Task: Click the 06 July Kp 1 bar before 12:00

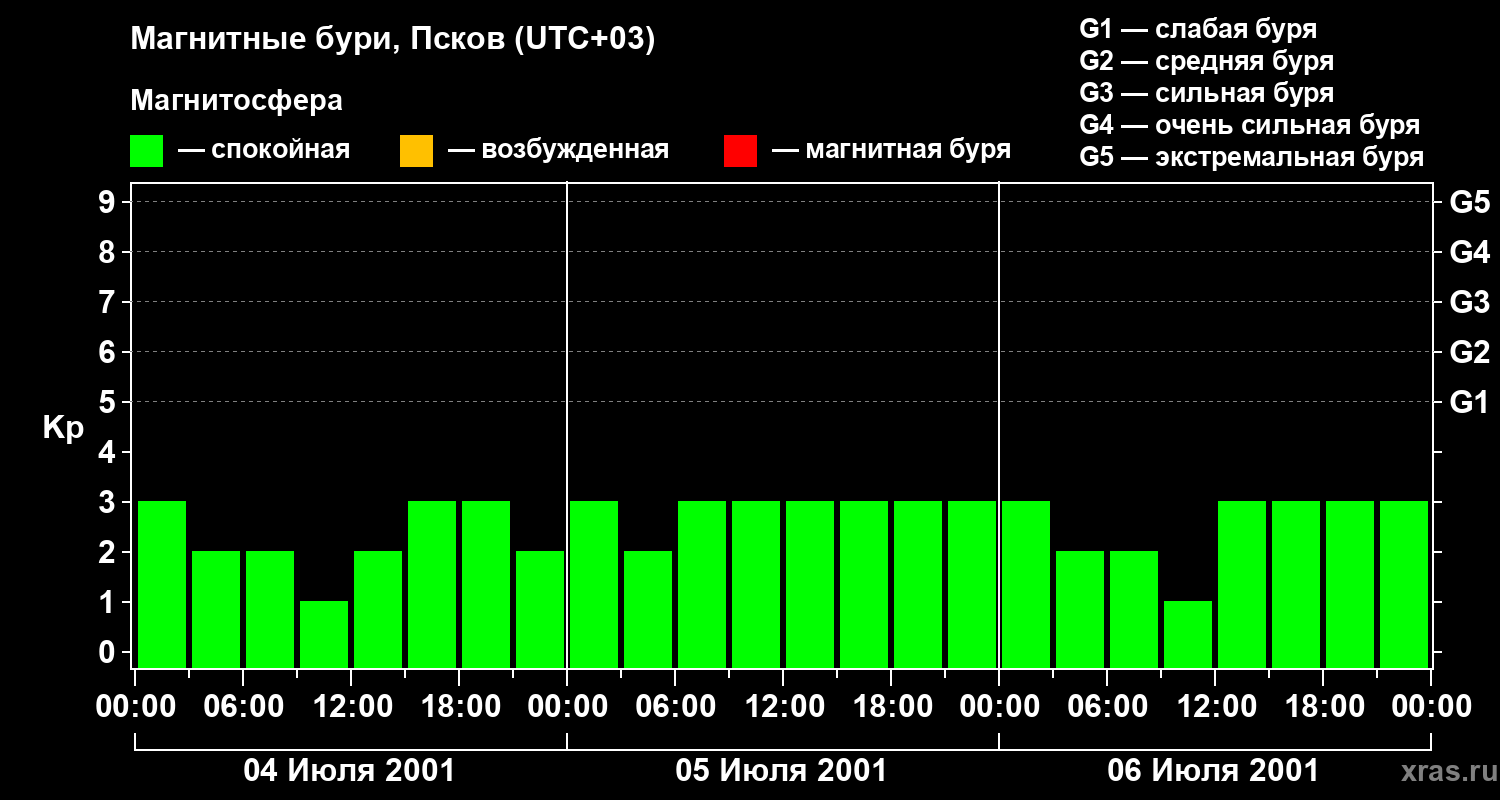Action: point(1188,634)
